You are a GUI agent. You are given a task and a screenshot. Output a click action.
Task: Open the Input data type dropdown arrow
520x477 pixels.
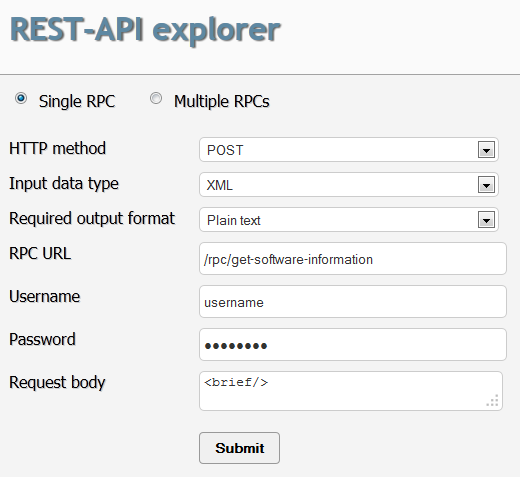[486, 185]
